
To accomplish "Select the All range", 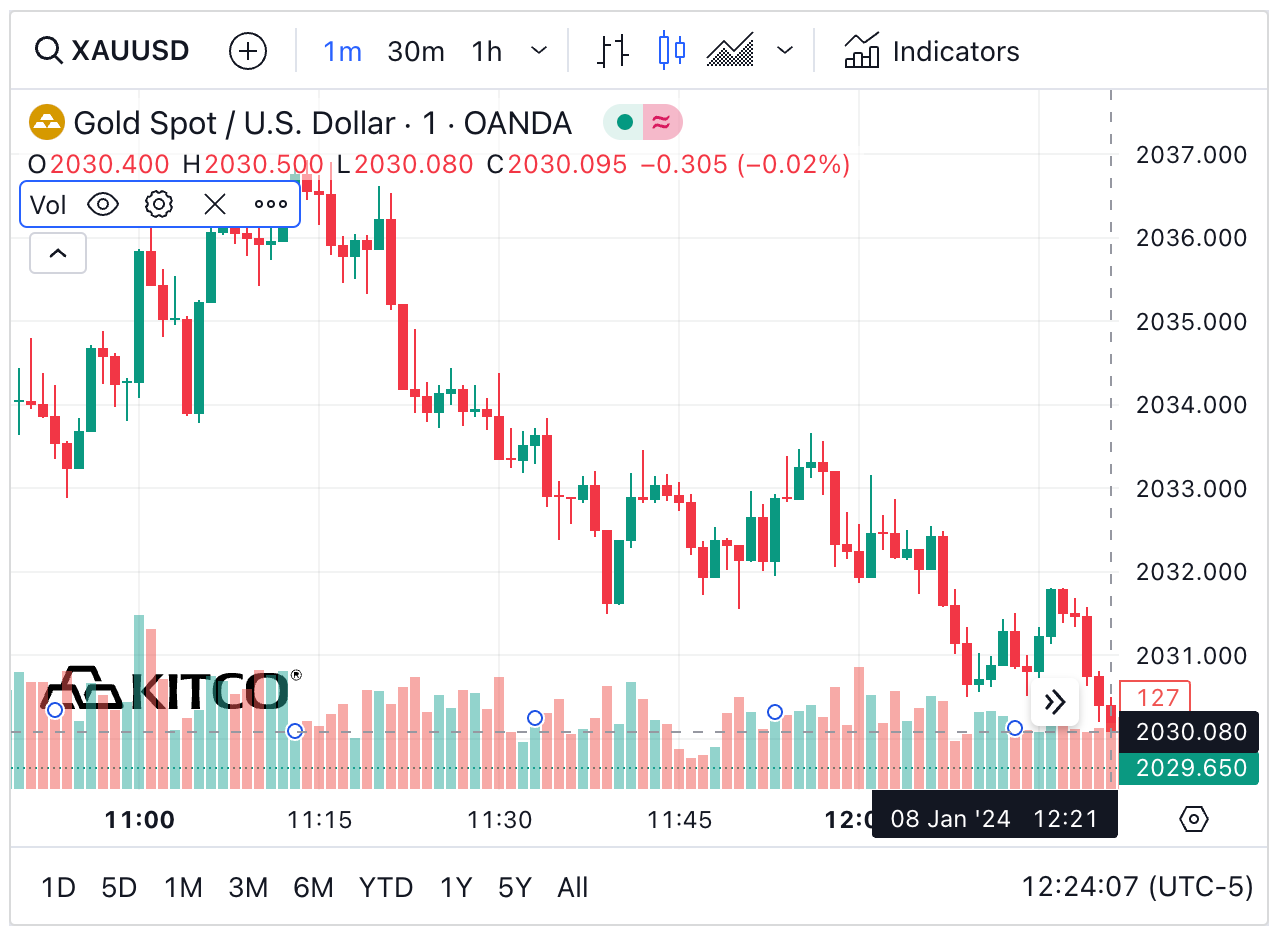I will pyautogui.click(x=573, y=887).
